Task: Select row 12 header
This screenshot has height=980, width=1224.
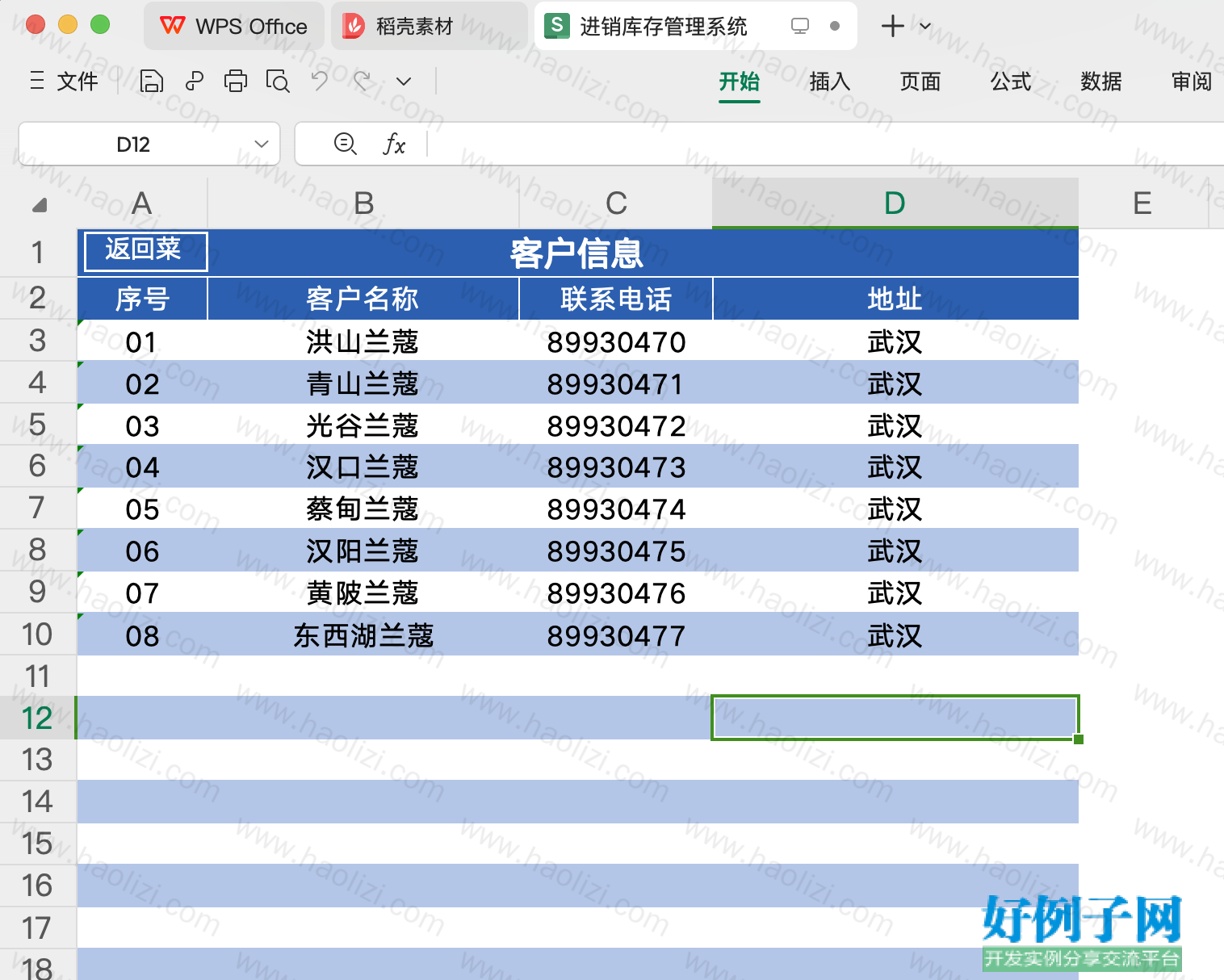Action: (38, 718)
